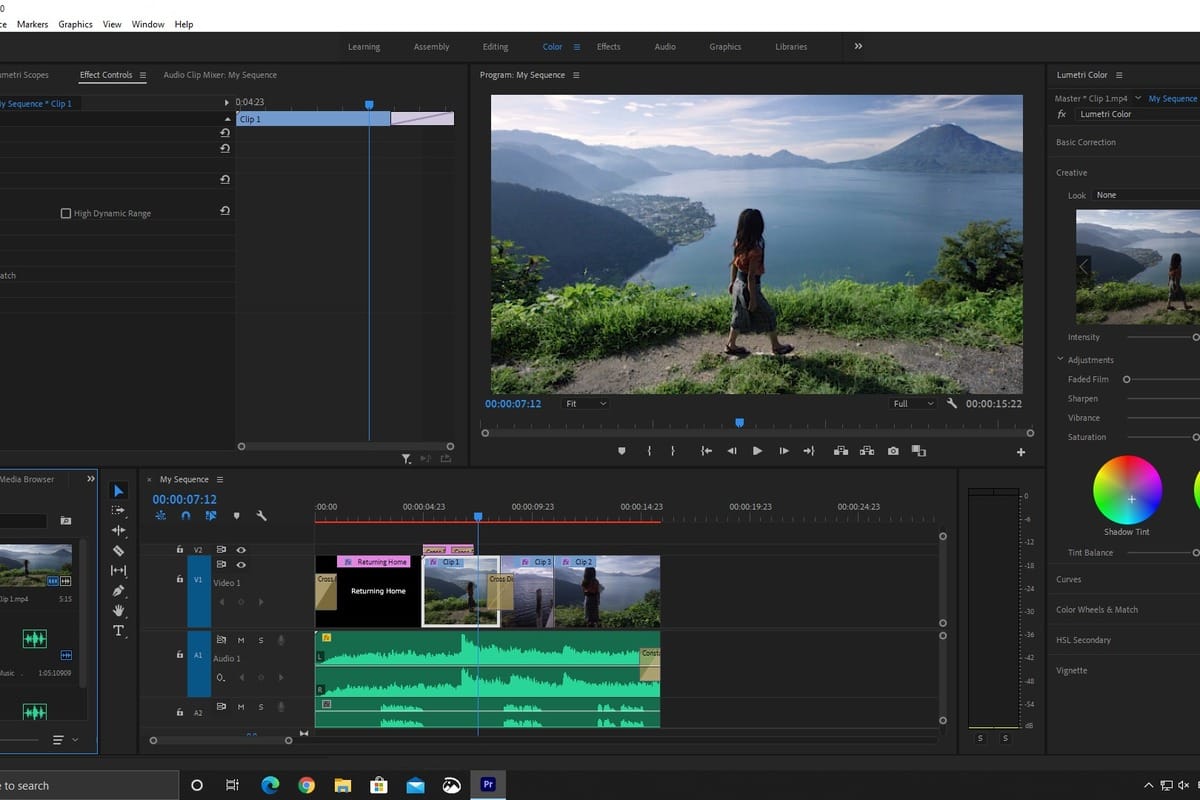Viewport: 1200px width, 800px height.
Task: Capture a frame with the Export Frame camera icon
Action: click(893, 451)
